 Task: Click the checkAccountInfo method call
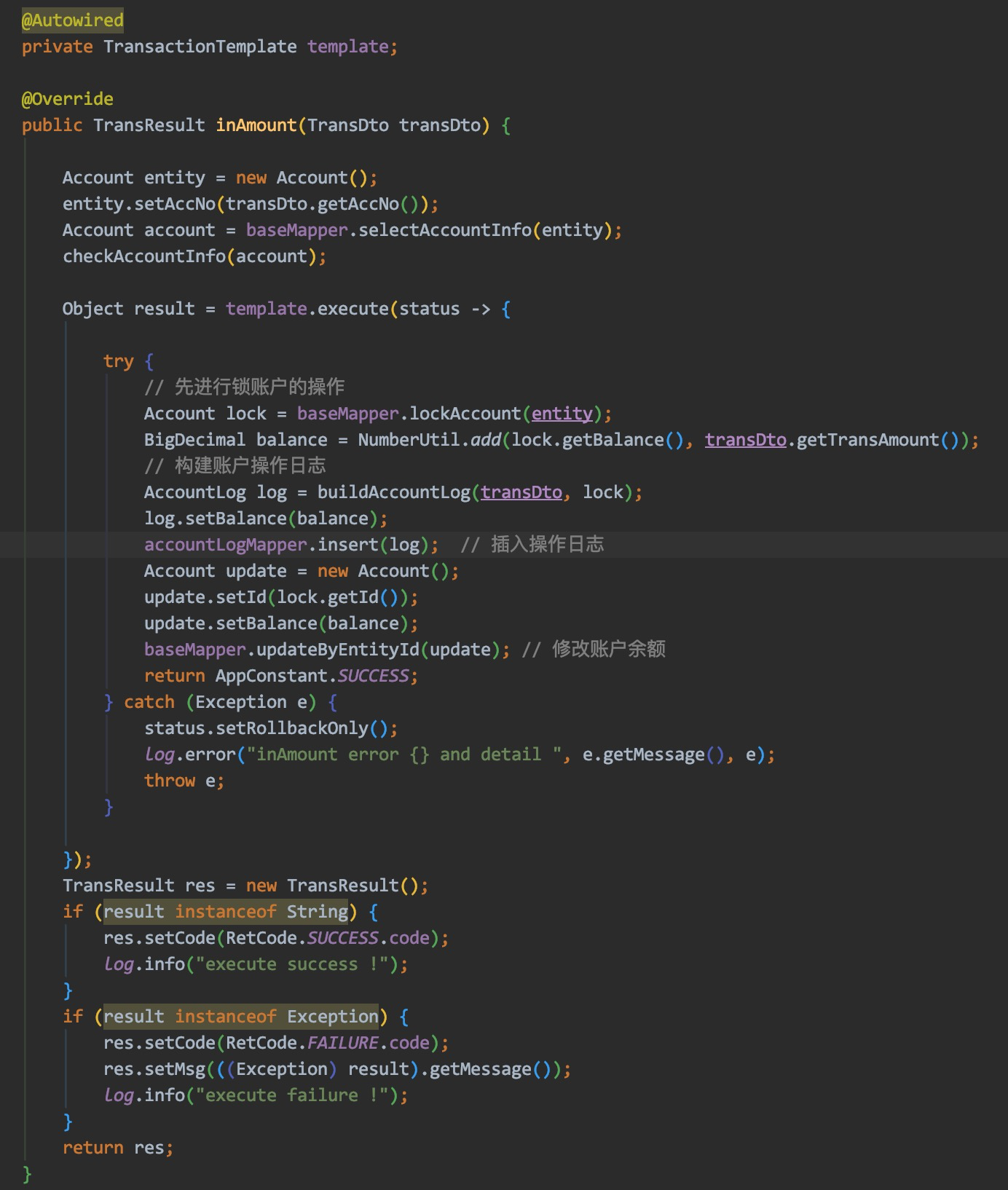tap(144, 256)
